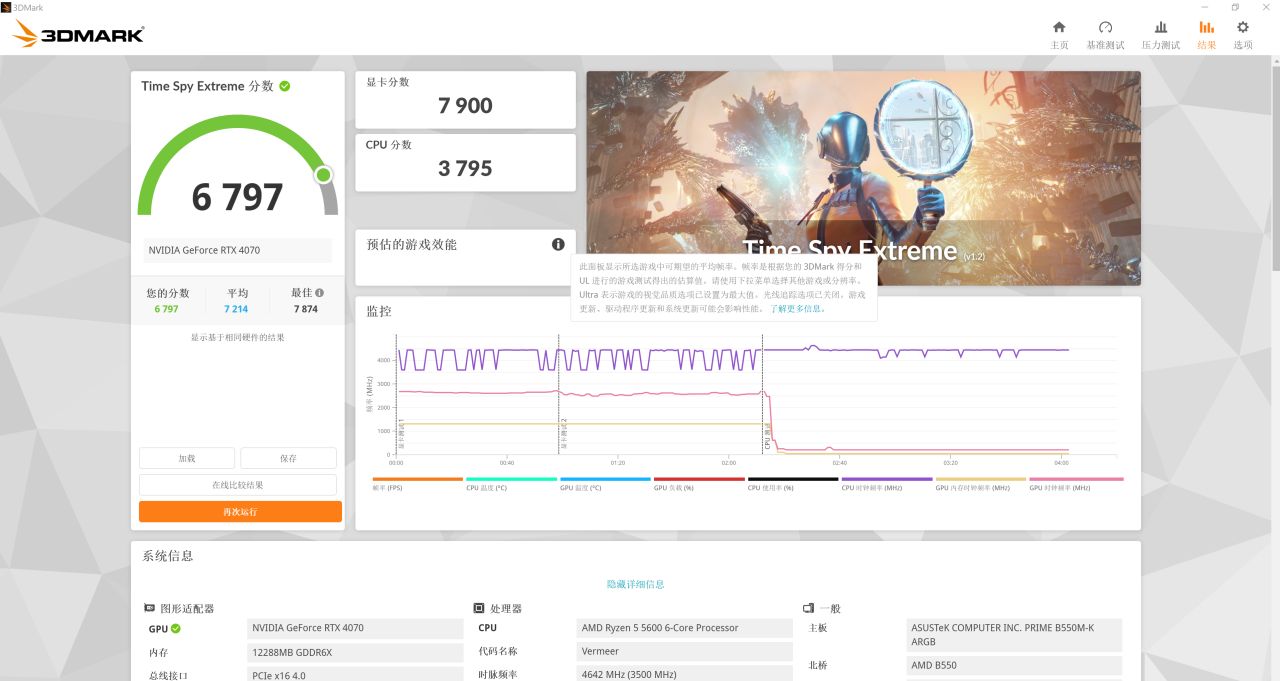Toggle the 帧率 (FPS) orange legend
Viewport: 1280px width, 681px height.
pyautogui.click(x=417, y=484)
